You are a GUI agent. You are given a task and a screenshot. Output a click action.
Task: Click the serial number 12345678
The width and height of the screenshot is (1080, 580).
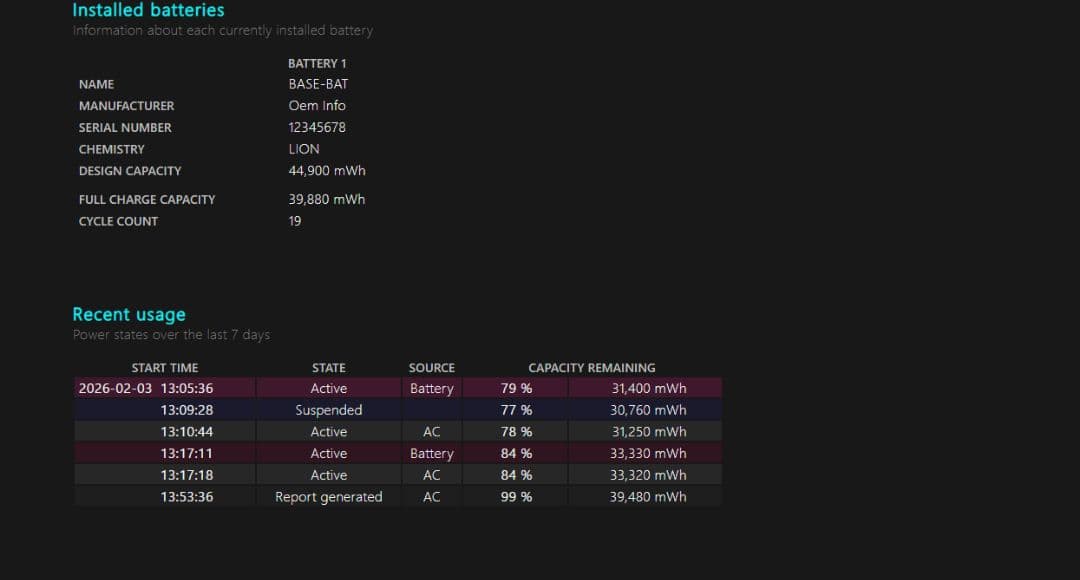pyautogui.click(x=317, y=127)
